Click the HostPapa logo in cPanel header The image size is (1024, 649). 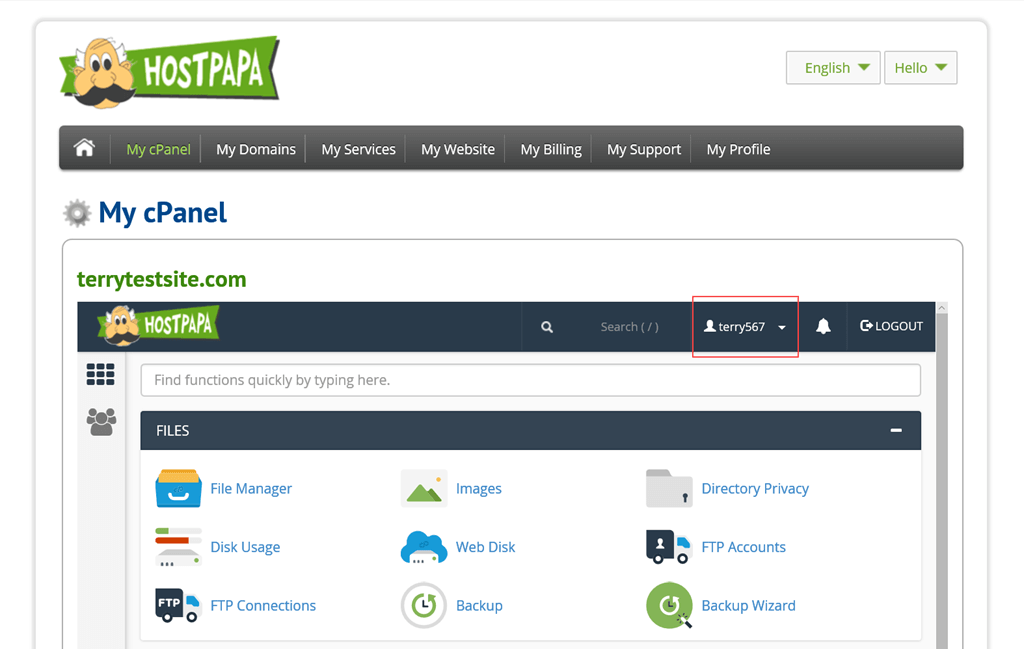pyautogui.click(x=158, y=324)
